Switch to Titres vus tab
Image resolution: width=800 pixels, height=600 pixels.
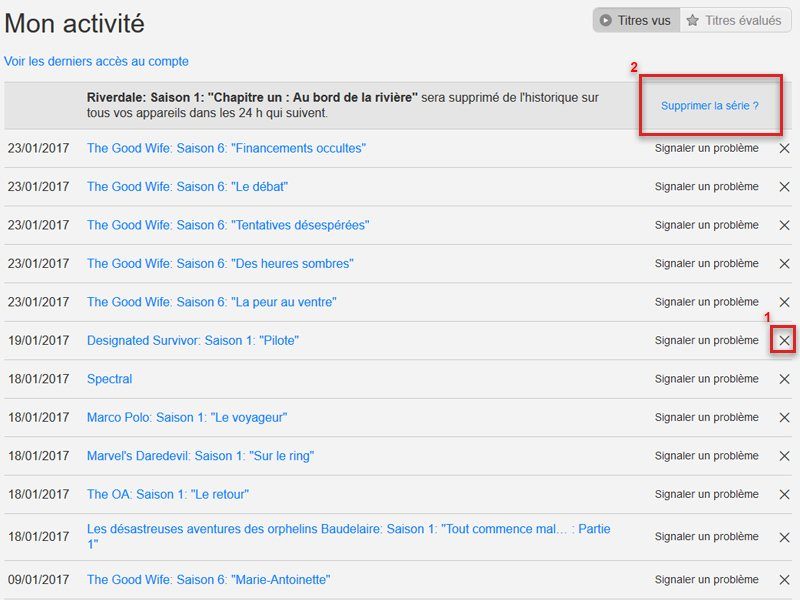(x=636, y=20)
